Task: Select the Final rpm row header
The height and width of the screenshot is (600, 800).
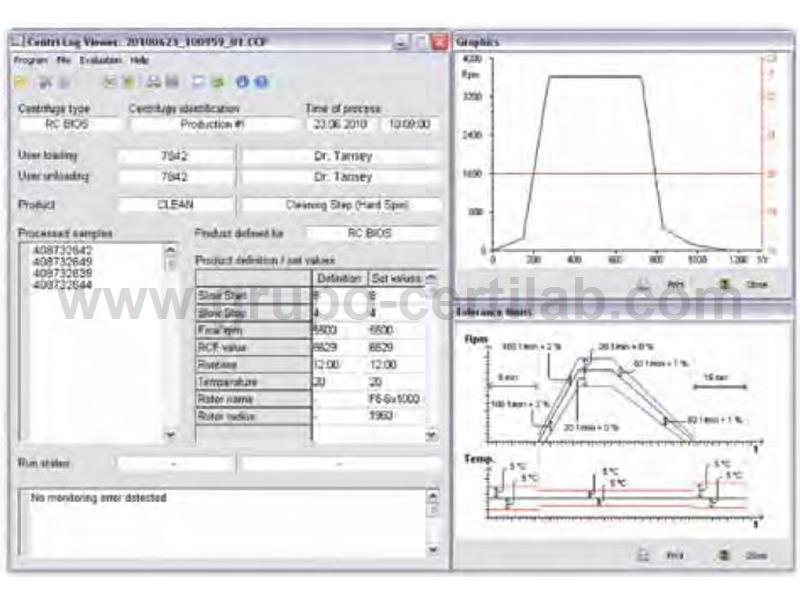Action: pos(252,331)
